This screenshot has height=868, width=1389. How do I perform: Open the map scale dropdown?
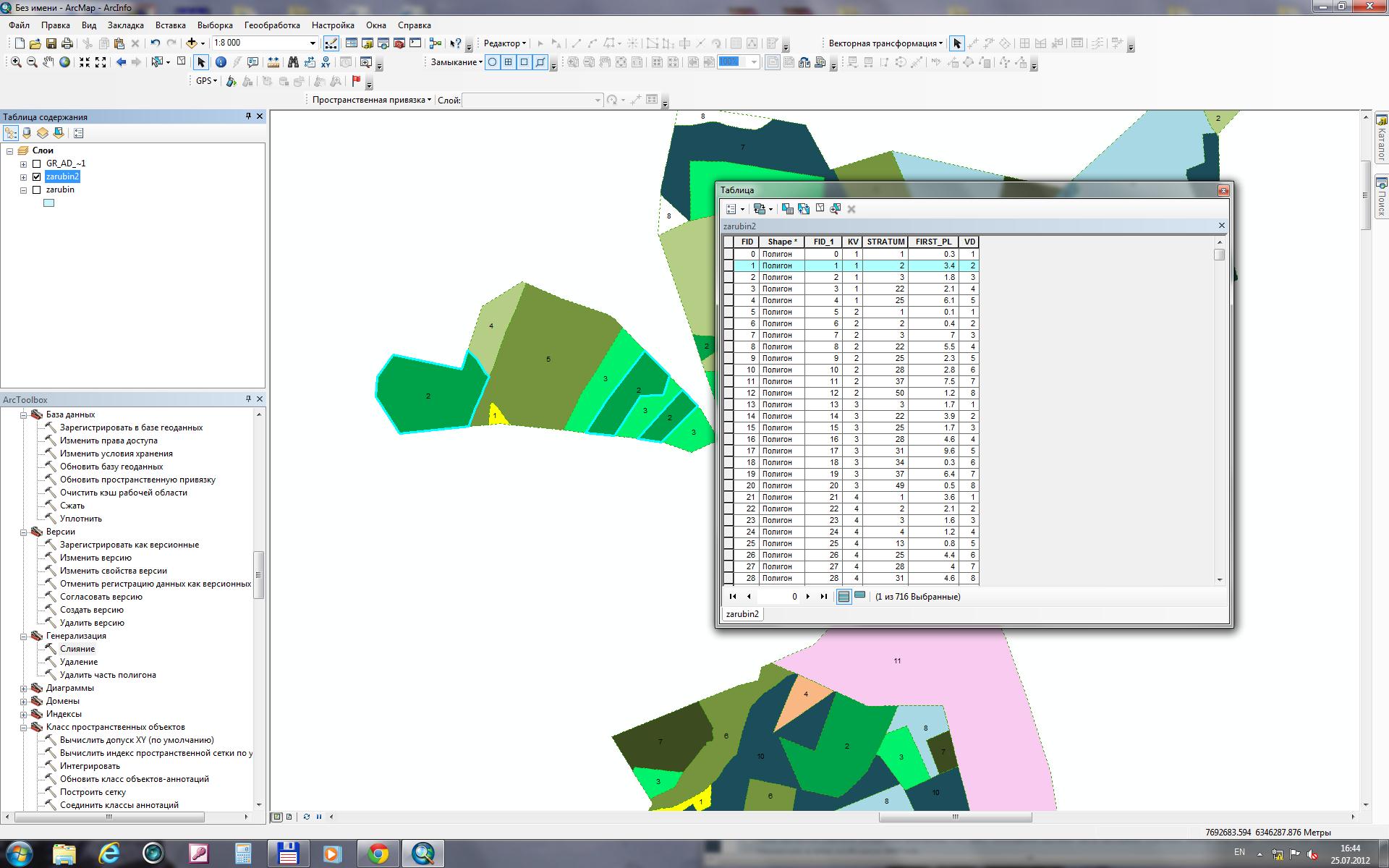(313, 43)
